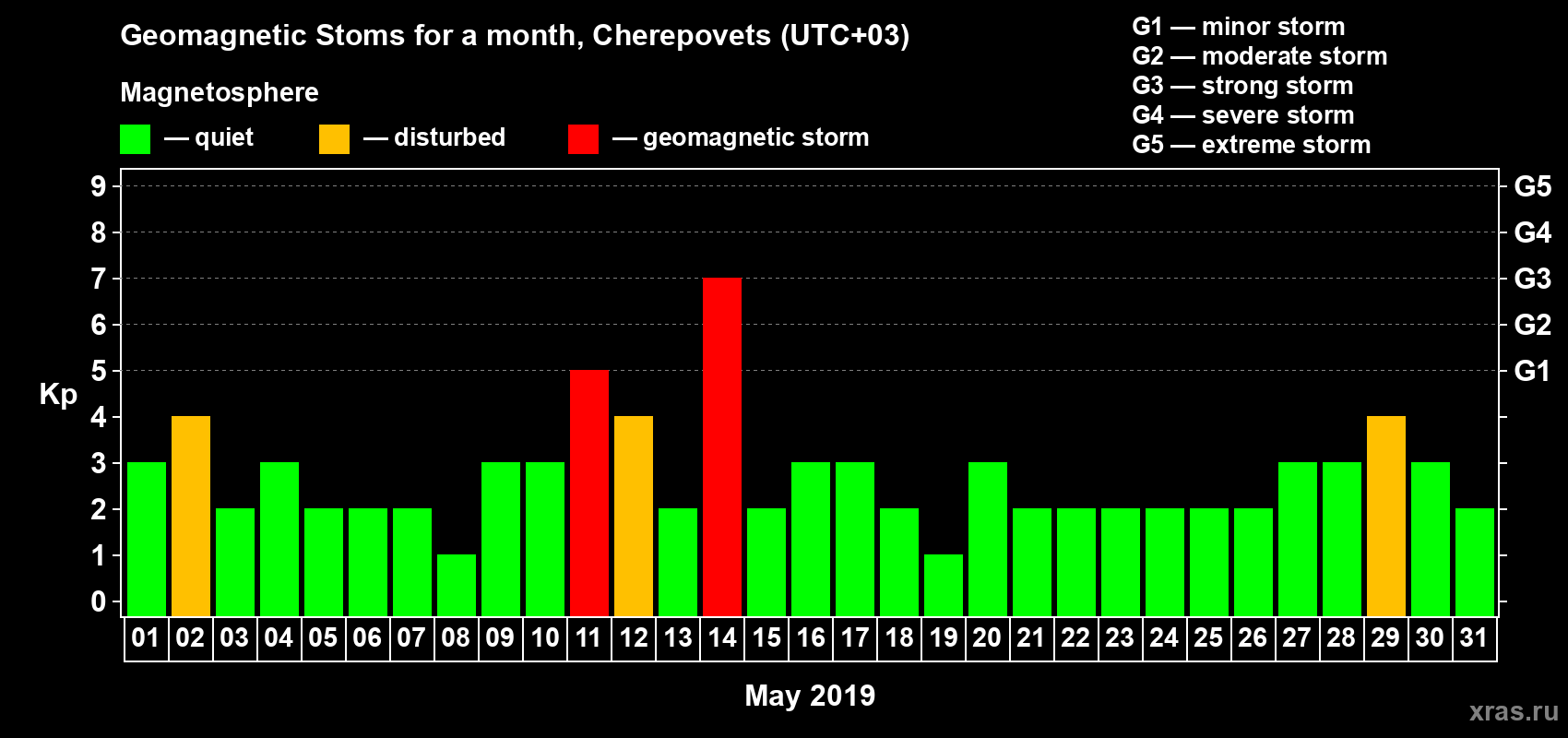This screenshot has height=738, width=1568.
Task: Select the red bar for day 14
Action: click(x=722, y=446)
